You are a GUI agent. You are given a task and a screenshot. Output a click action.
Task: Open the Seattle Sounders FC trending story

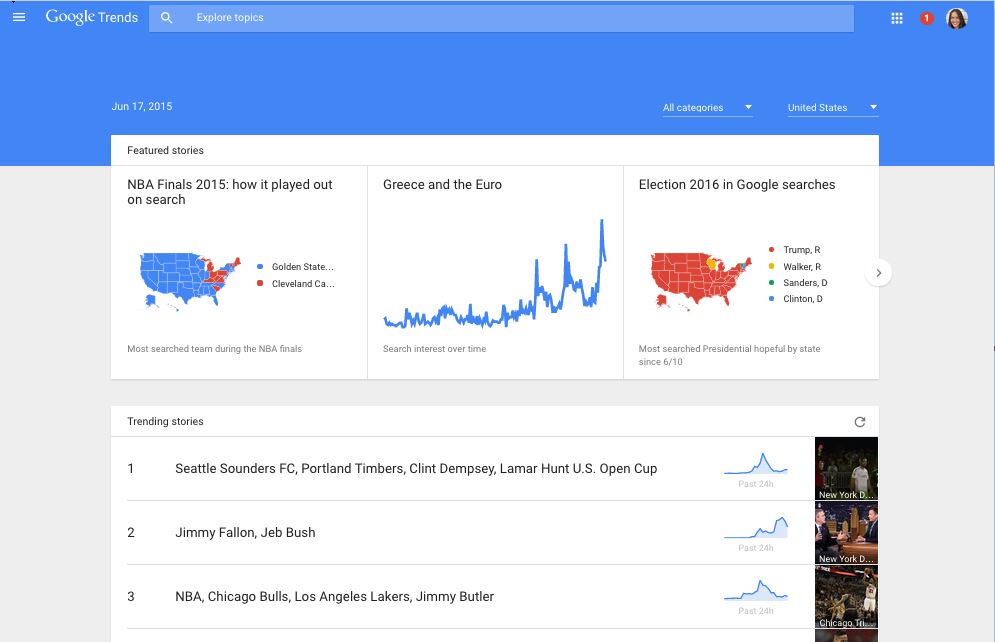[416, 469]
